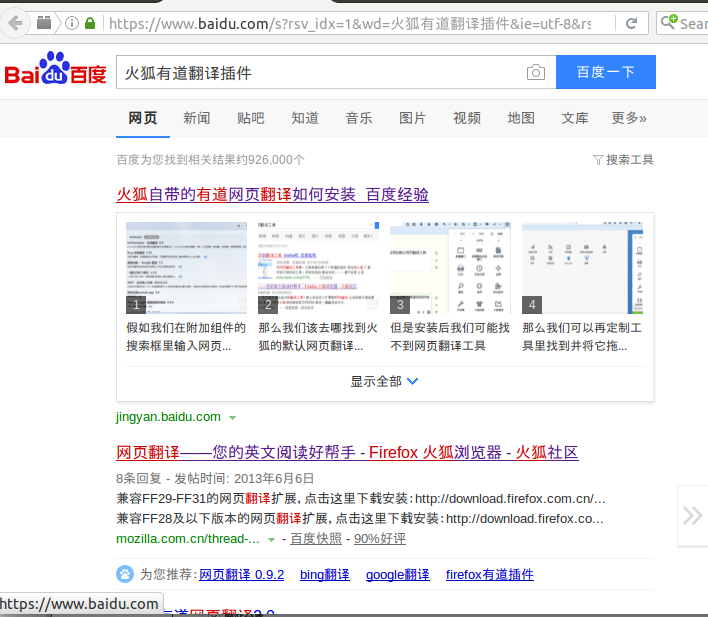708x617 pixels.
Task: Click text 8条回复 - 发帖时间: 2013年6月6日
Action: pyautogui.click(x=215, y=478)
